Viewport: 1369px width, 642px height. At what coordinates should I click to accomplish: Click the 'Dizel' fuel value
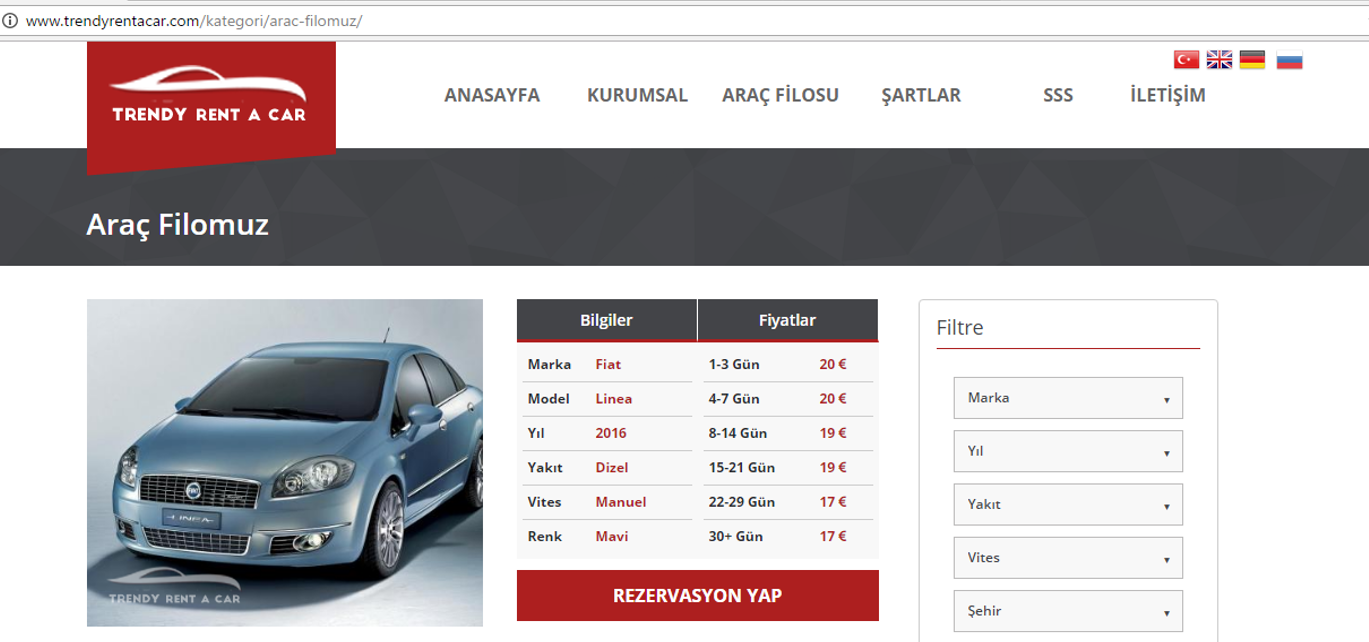[612, 468]
